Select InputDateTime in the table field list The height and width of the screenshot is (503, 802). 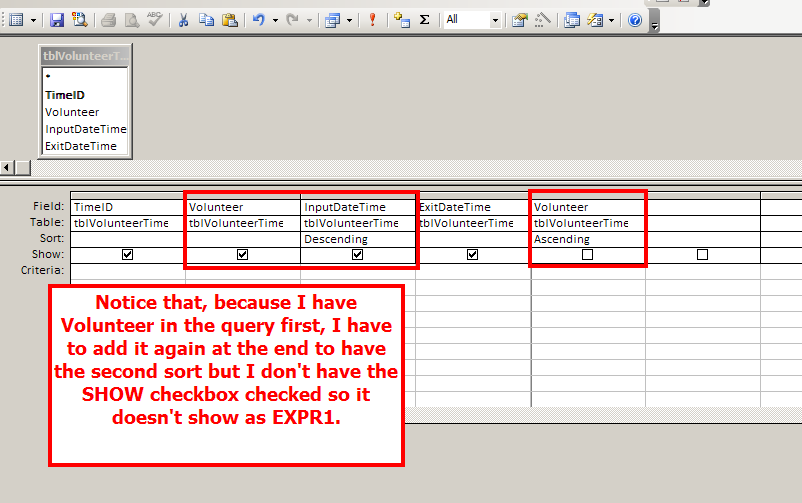coord(85,129)
